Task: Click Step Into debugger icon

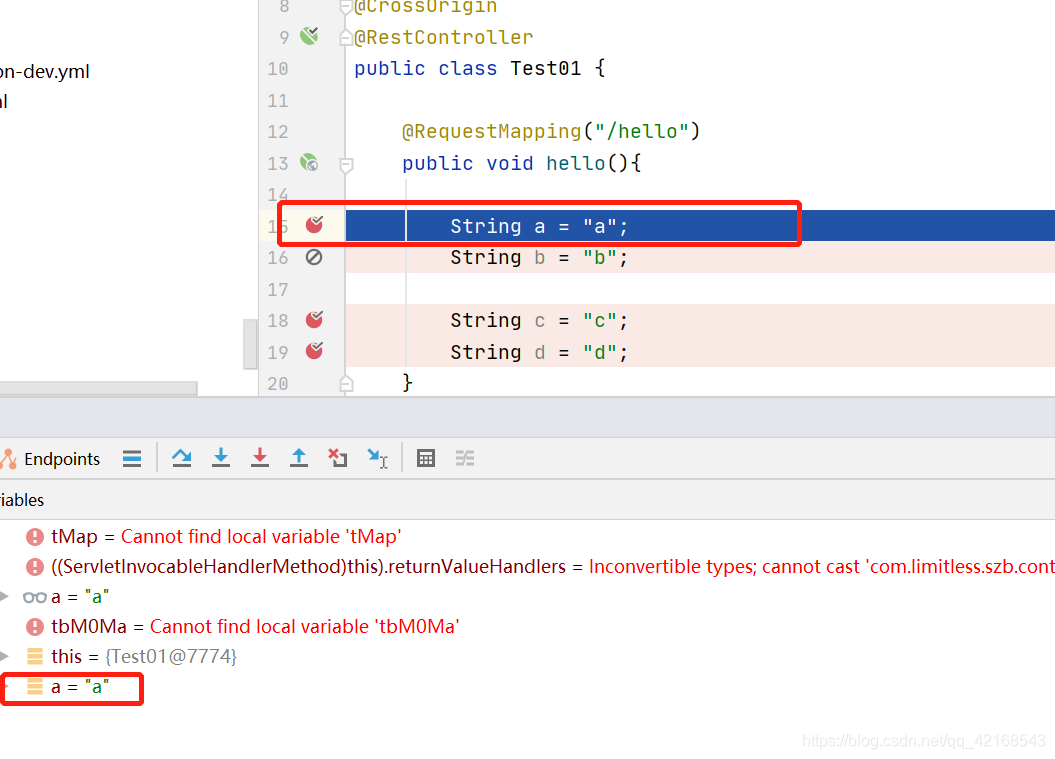Action: pos(221,458)
